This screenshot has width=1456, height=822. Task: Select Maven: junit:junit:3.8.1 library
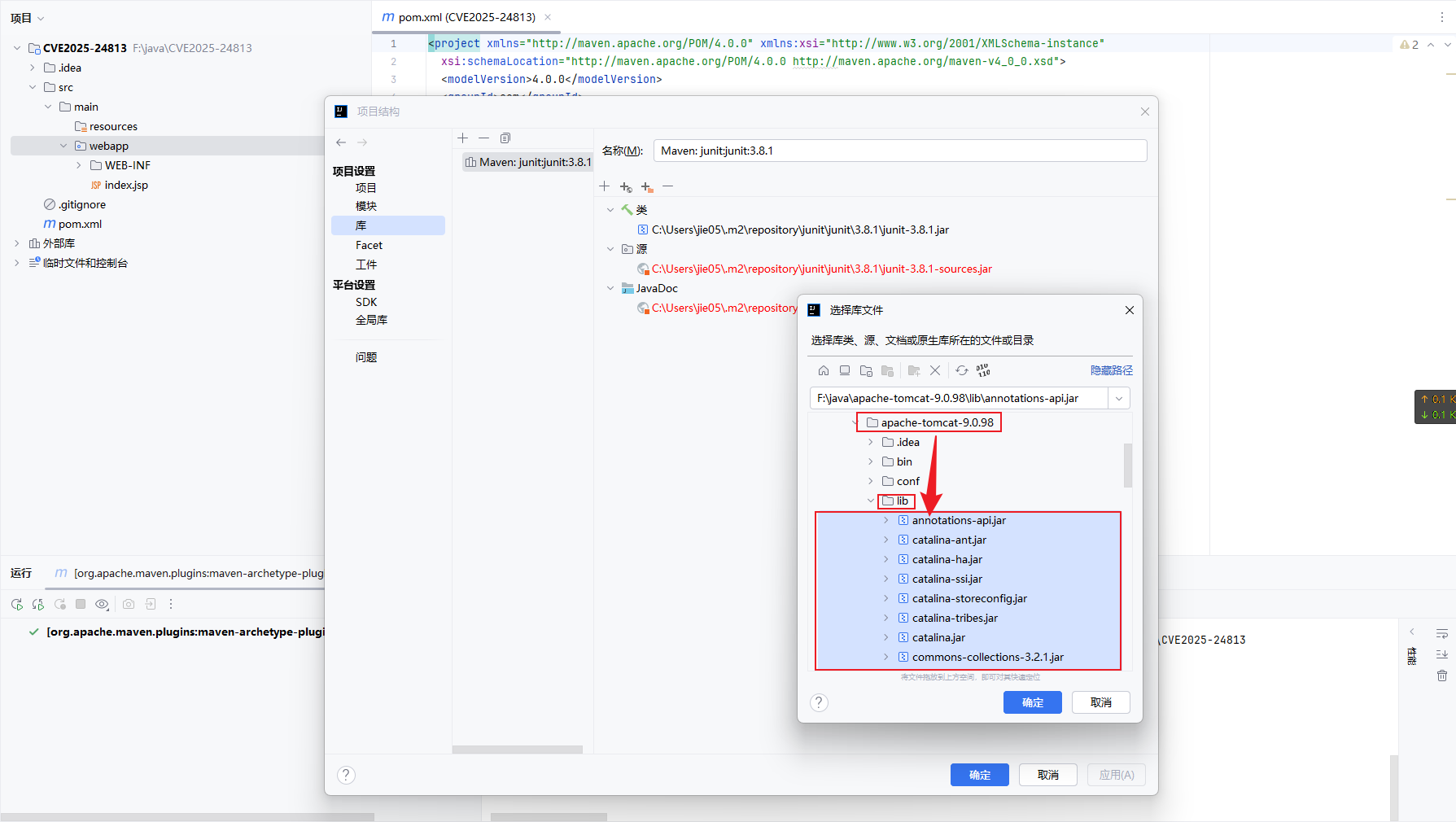527,162
